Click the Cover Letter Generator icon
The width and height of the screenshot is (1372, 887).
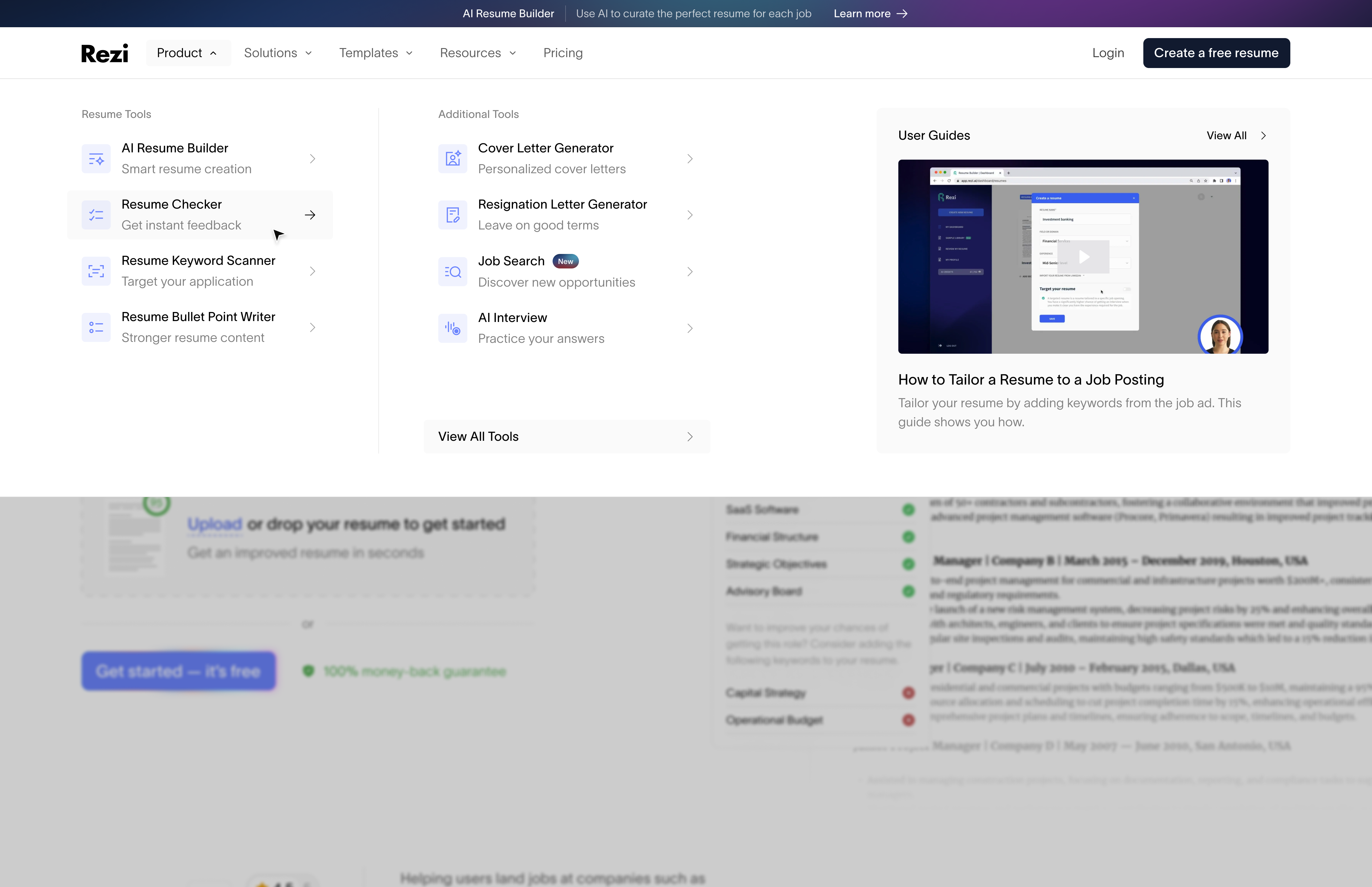point(452,158)
